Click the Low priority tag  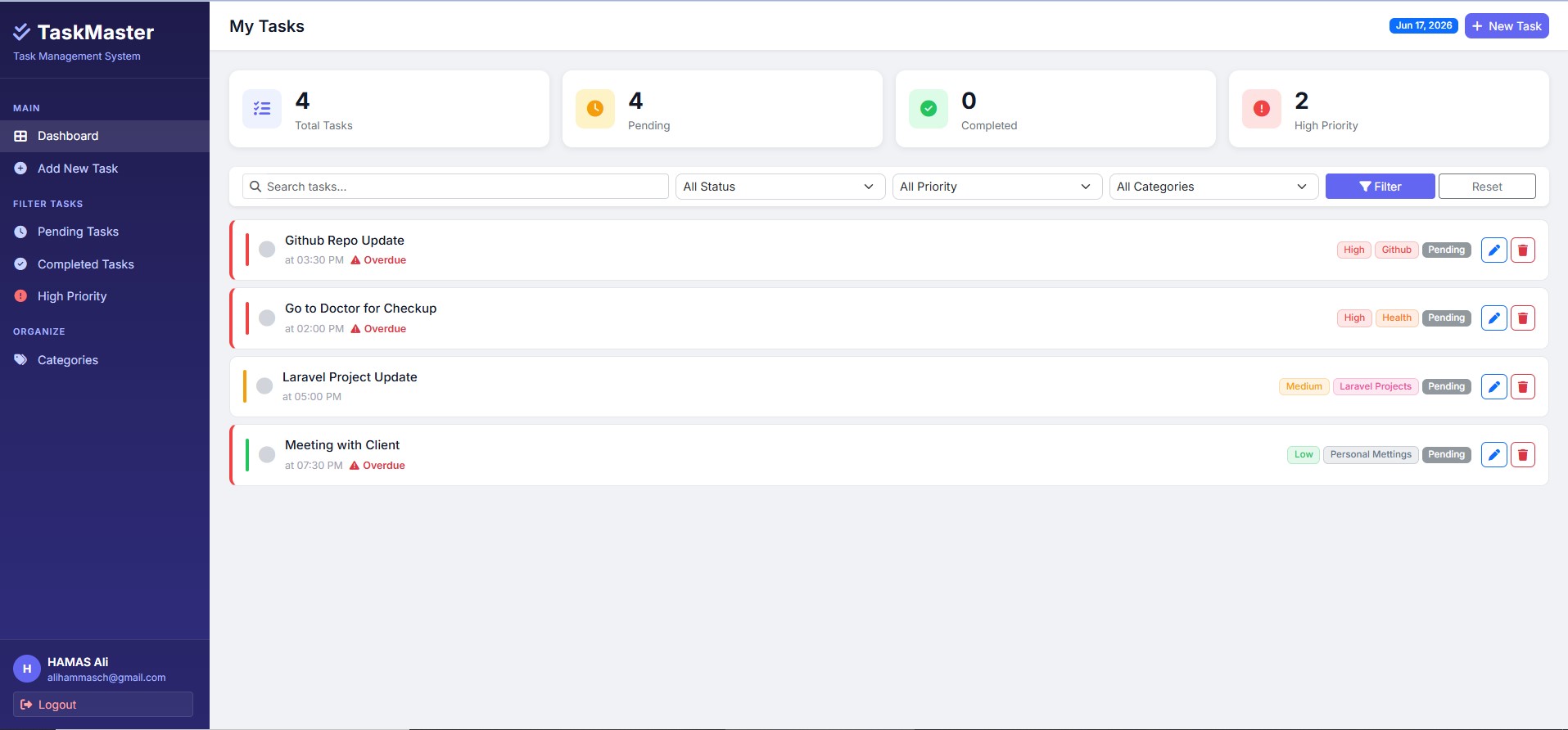[x=1304, y=454]
